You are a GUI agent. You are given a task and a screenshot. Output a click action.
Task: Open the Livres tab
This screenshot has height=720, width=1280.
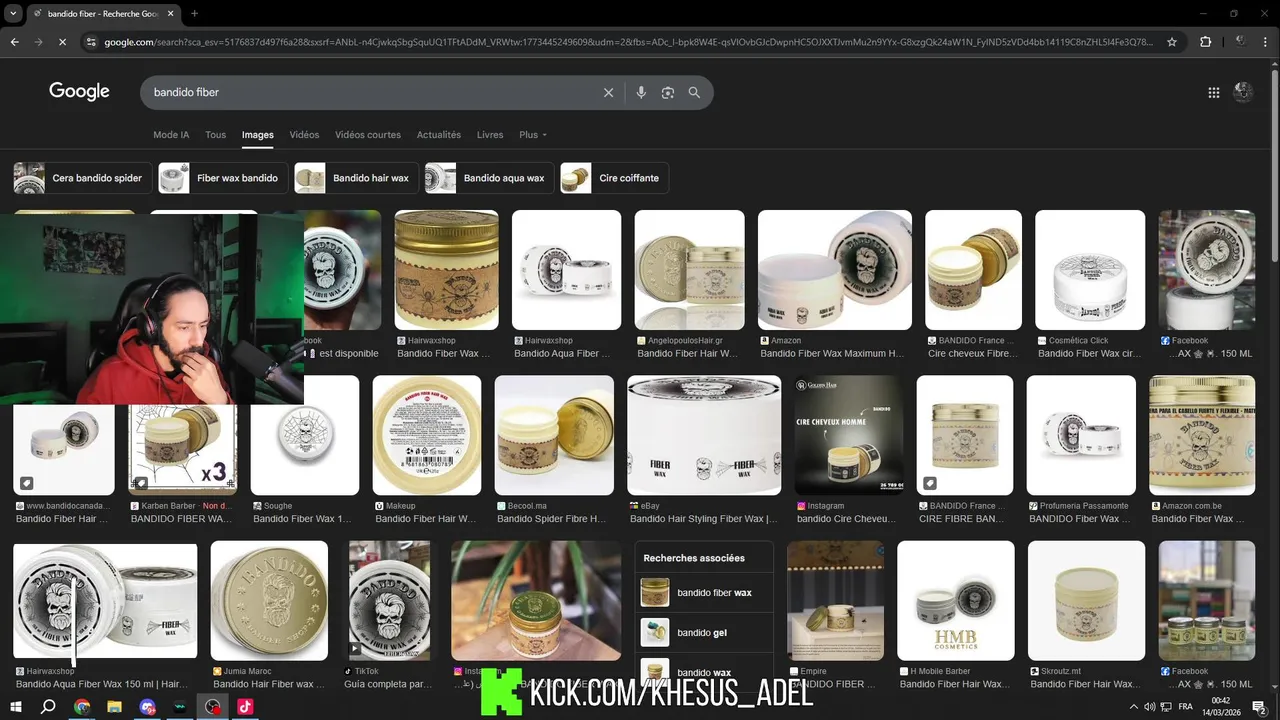(490, 135)
